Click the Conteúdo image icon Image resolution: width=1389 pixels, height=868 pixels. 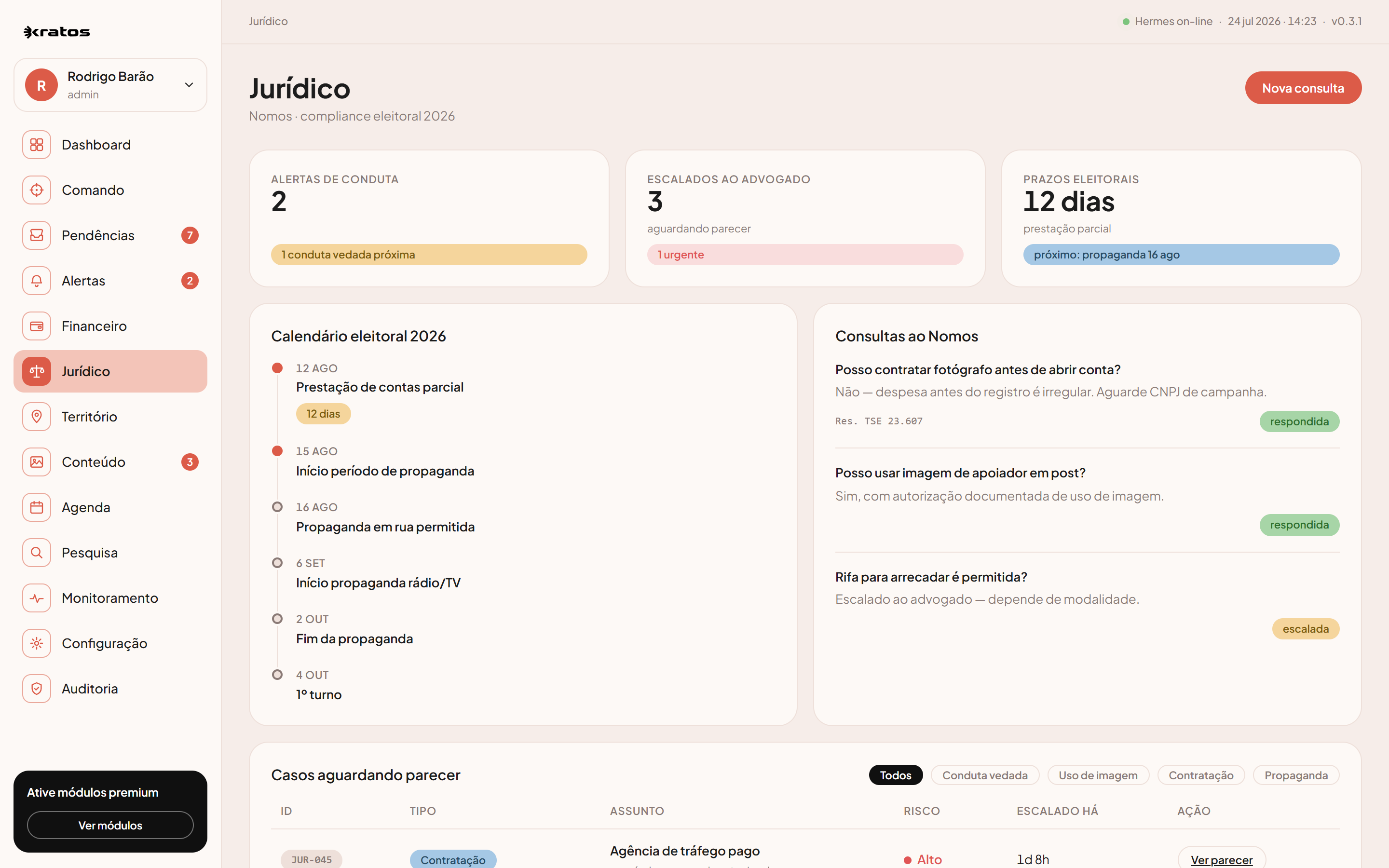(x=37, y=462)
